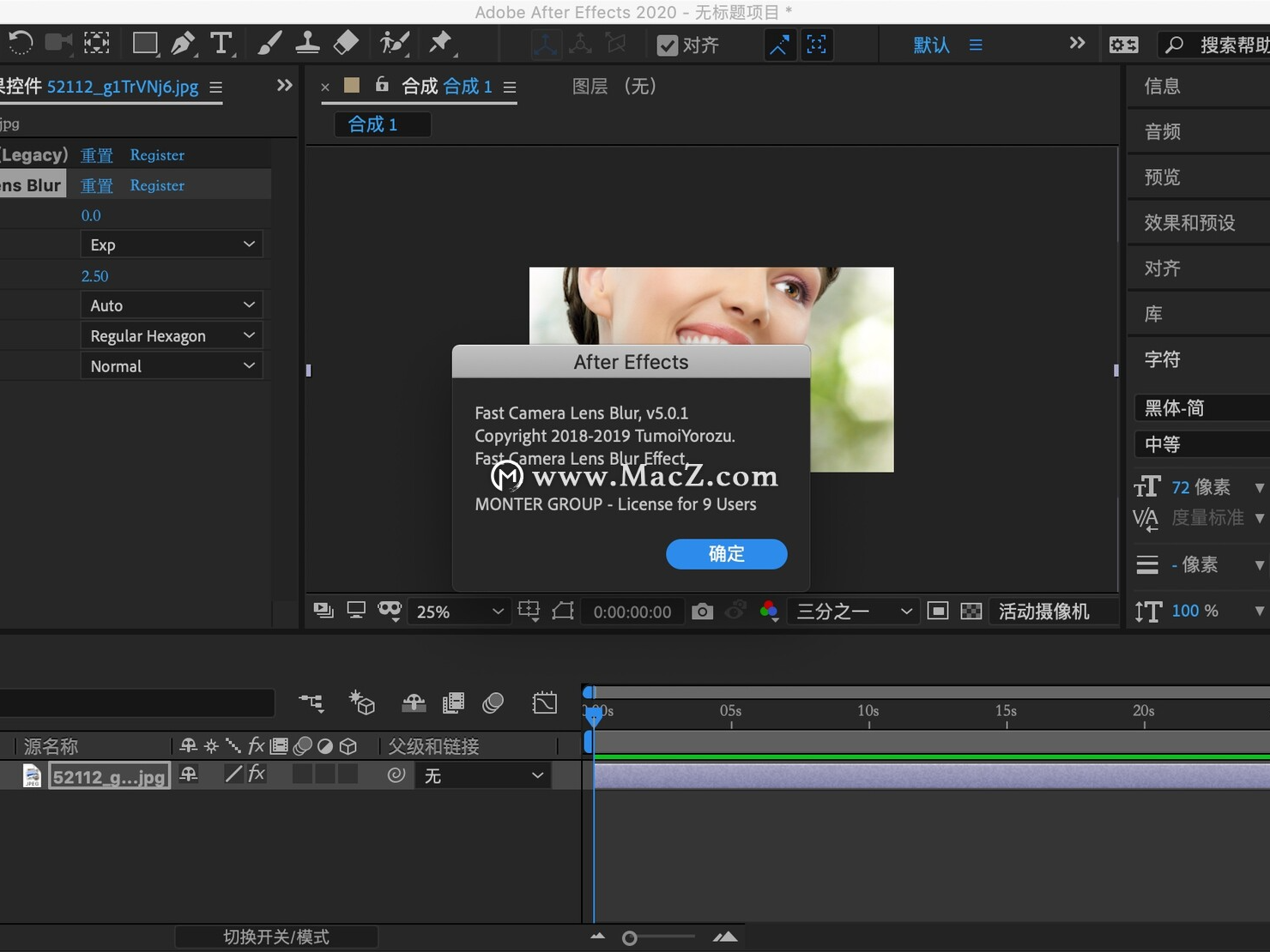Select the Puppet Pin tool
This screenshot has height=952, width=1270.
pos(441,43)
